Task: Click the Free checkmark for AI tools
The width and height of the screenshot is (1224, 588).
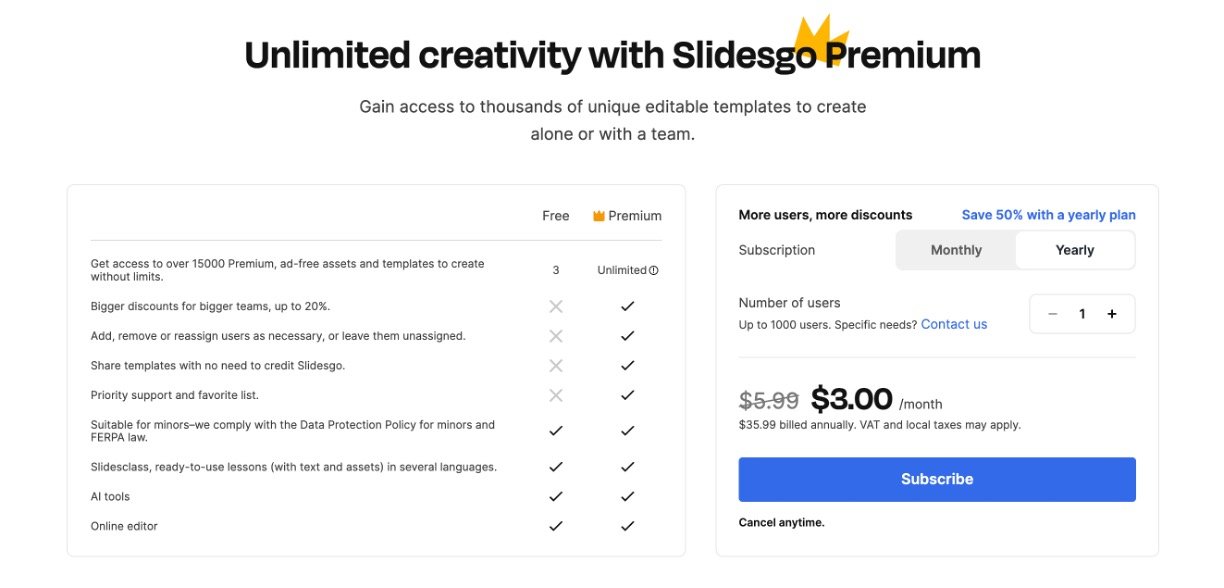Action: tap(556, 497)
